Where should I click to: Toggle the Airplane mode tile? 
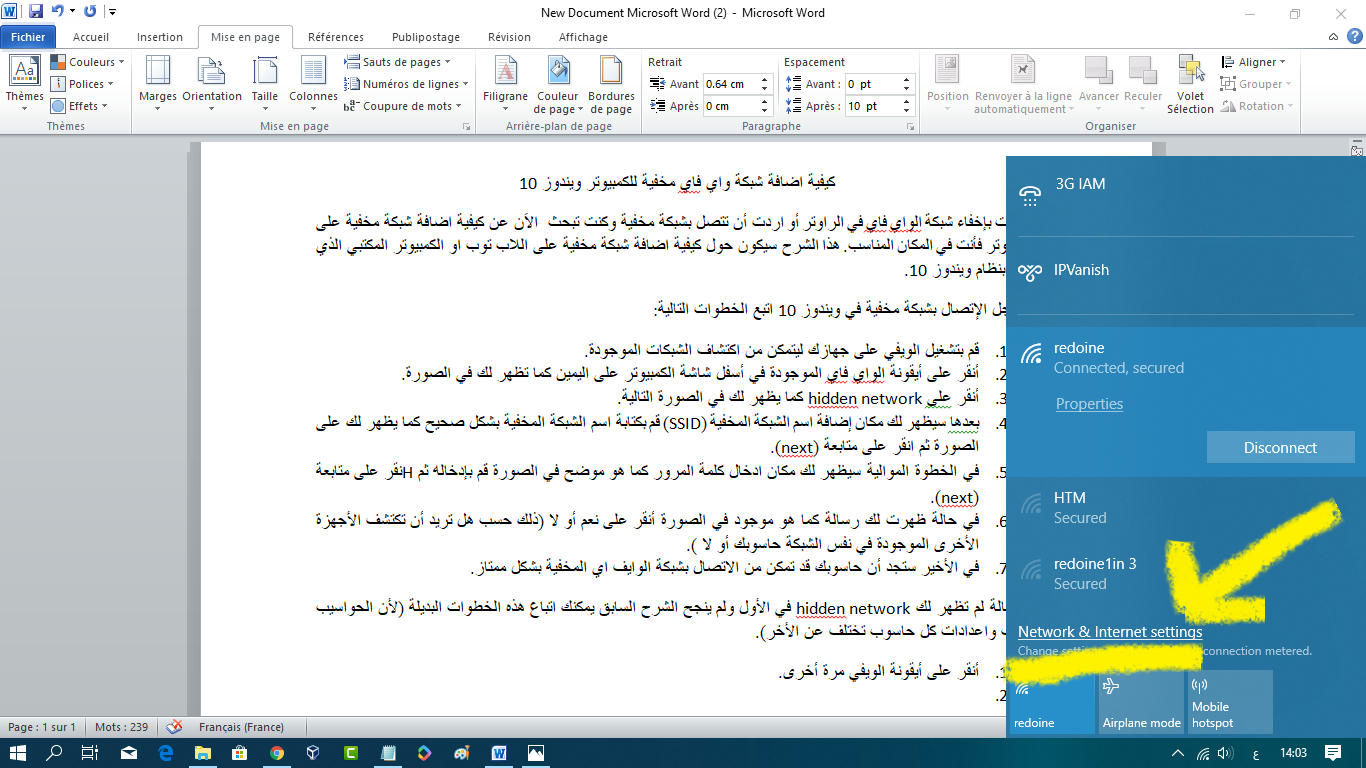click(x=1141, y=701)
